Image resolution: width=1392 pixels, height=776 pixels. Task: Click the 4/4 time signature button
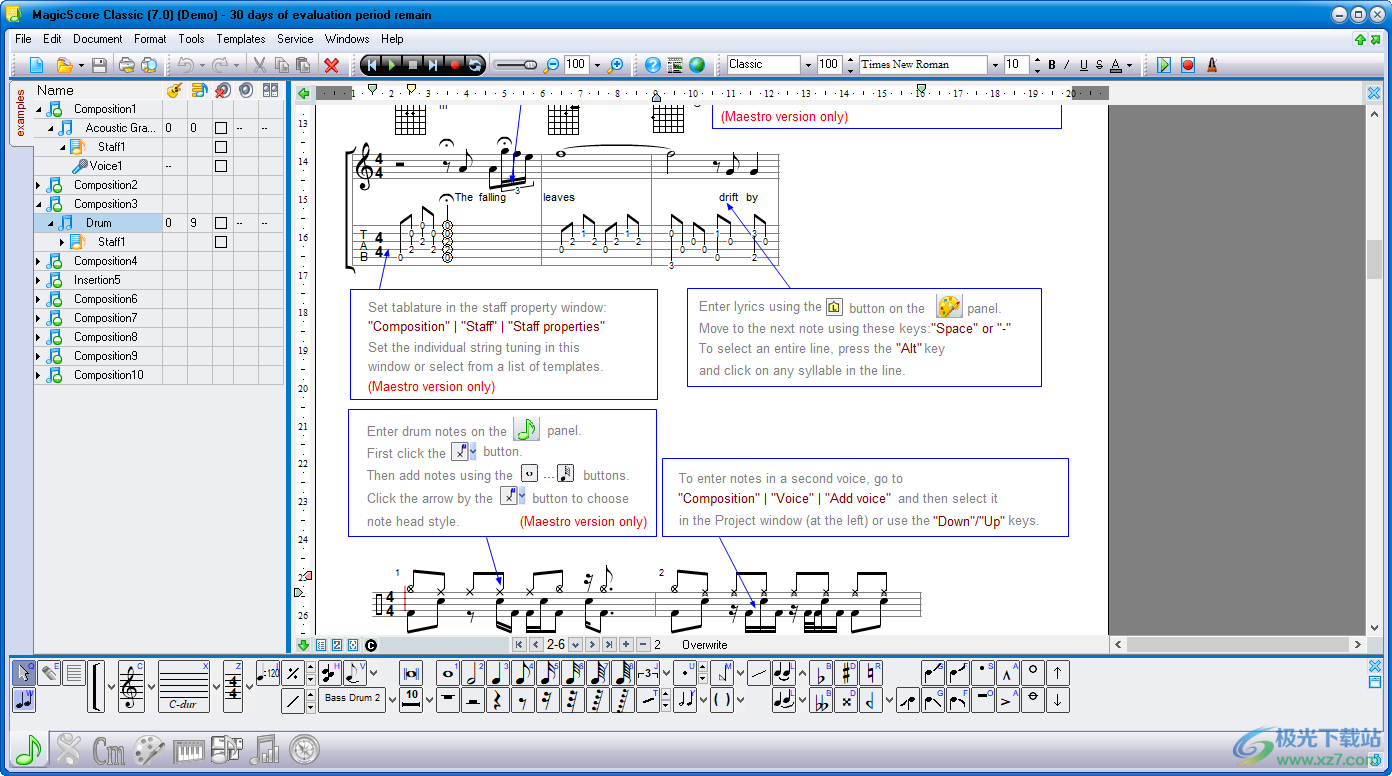(232, 686)
